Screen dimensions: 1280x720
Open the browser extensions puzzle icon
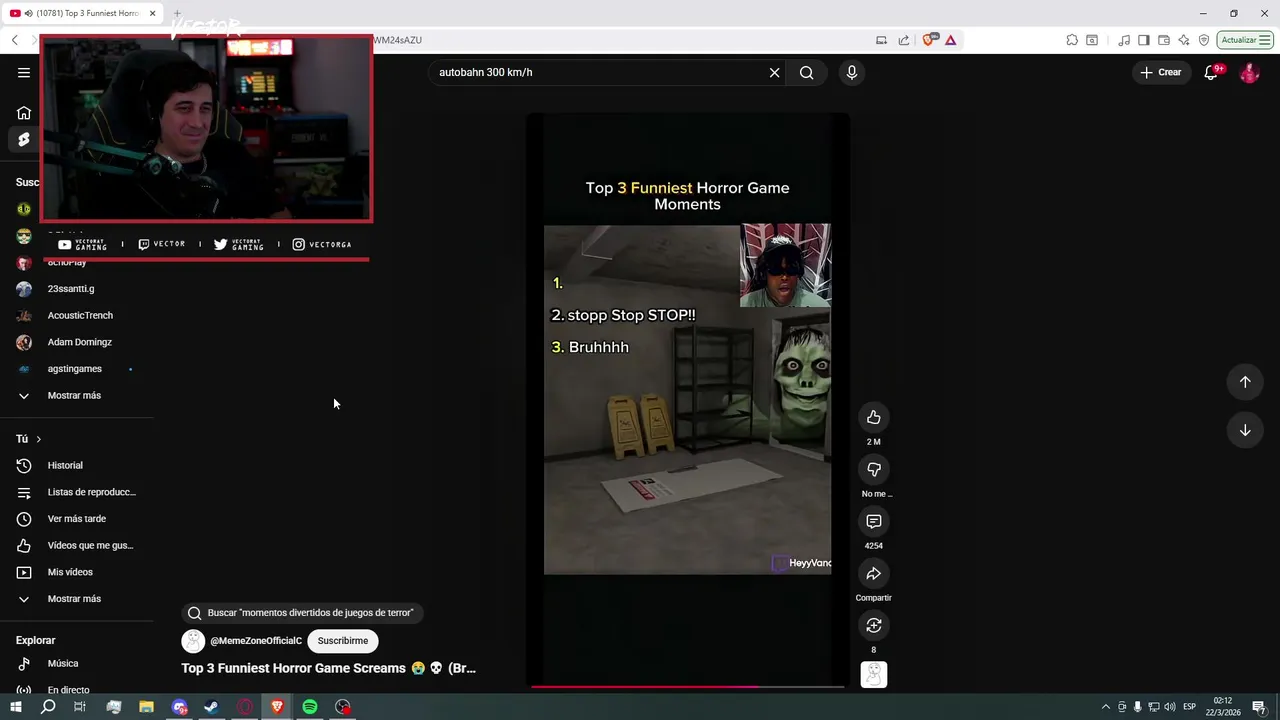(1072, 40)
